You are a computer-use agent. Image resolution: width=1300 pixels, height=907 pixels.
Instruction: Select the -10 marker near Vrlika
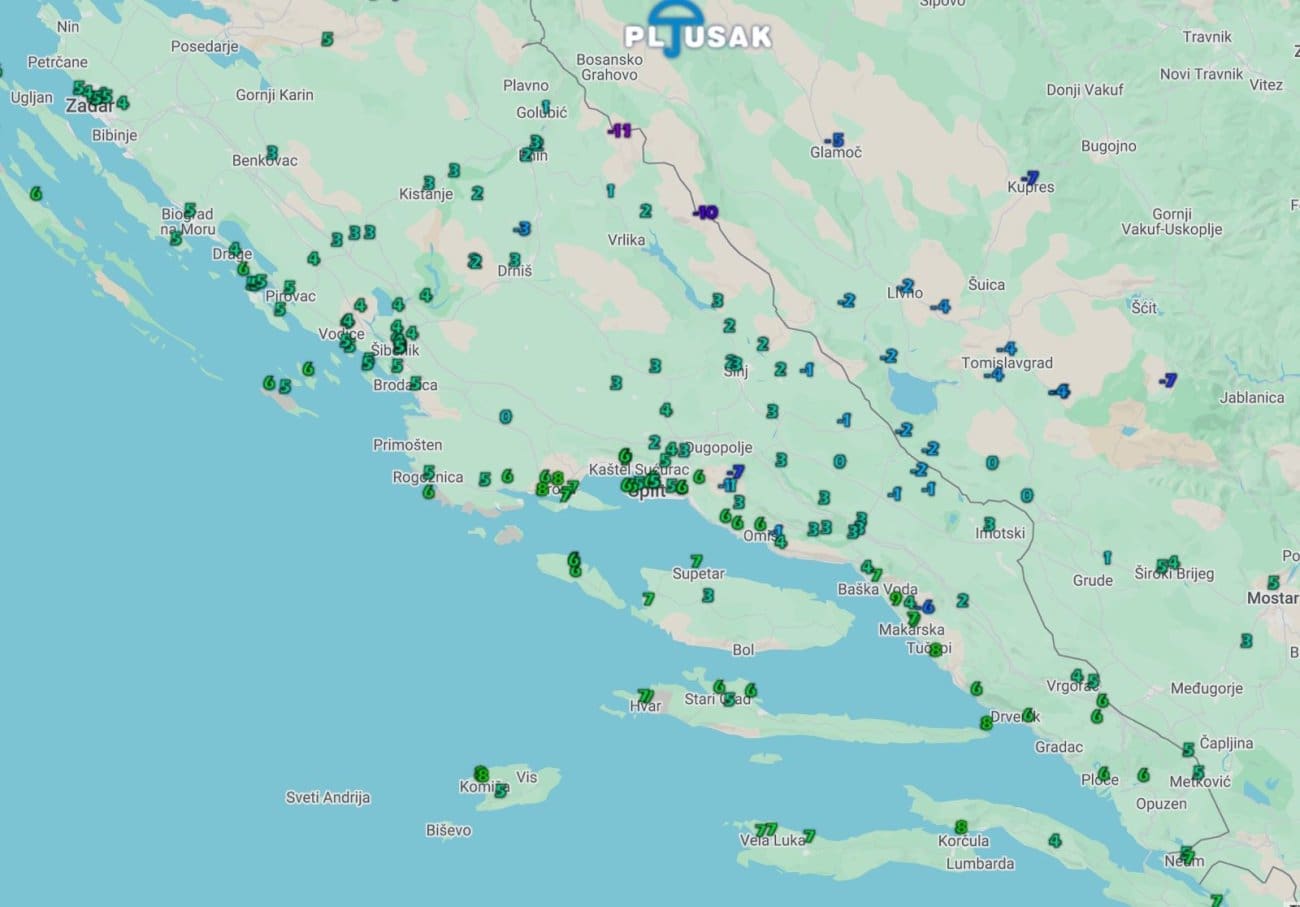pos(706,212)
